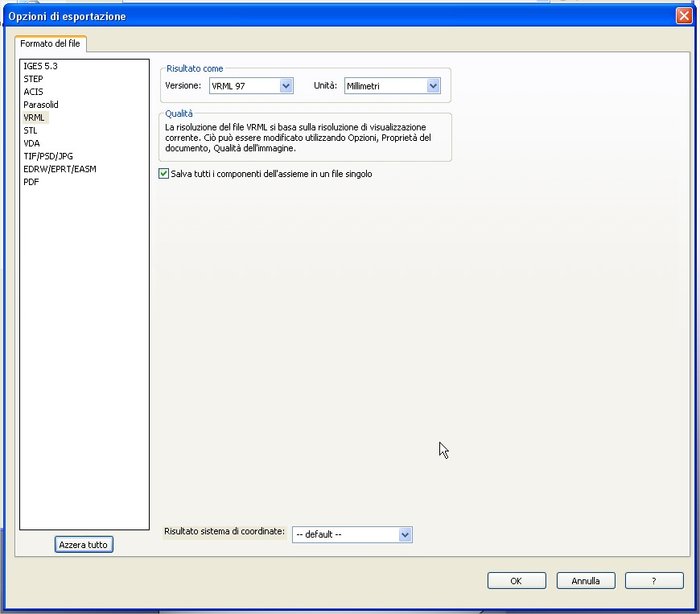This screenshot has width=700, height=614.
Task: Open help with the ? button
Action: click(x=654, y=581)
